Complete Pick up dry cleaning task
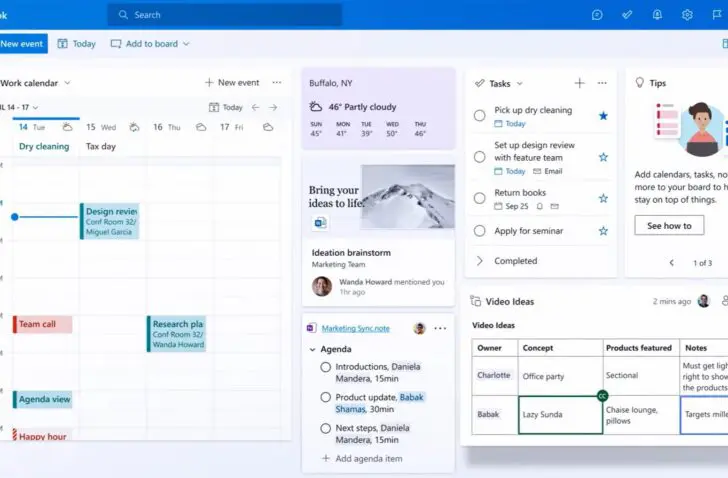The height and width of the screenshot is (478, 728). tap(480, 115)
